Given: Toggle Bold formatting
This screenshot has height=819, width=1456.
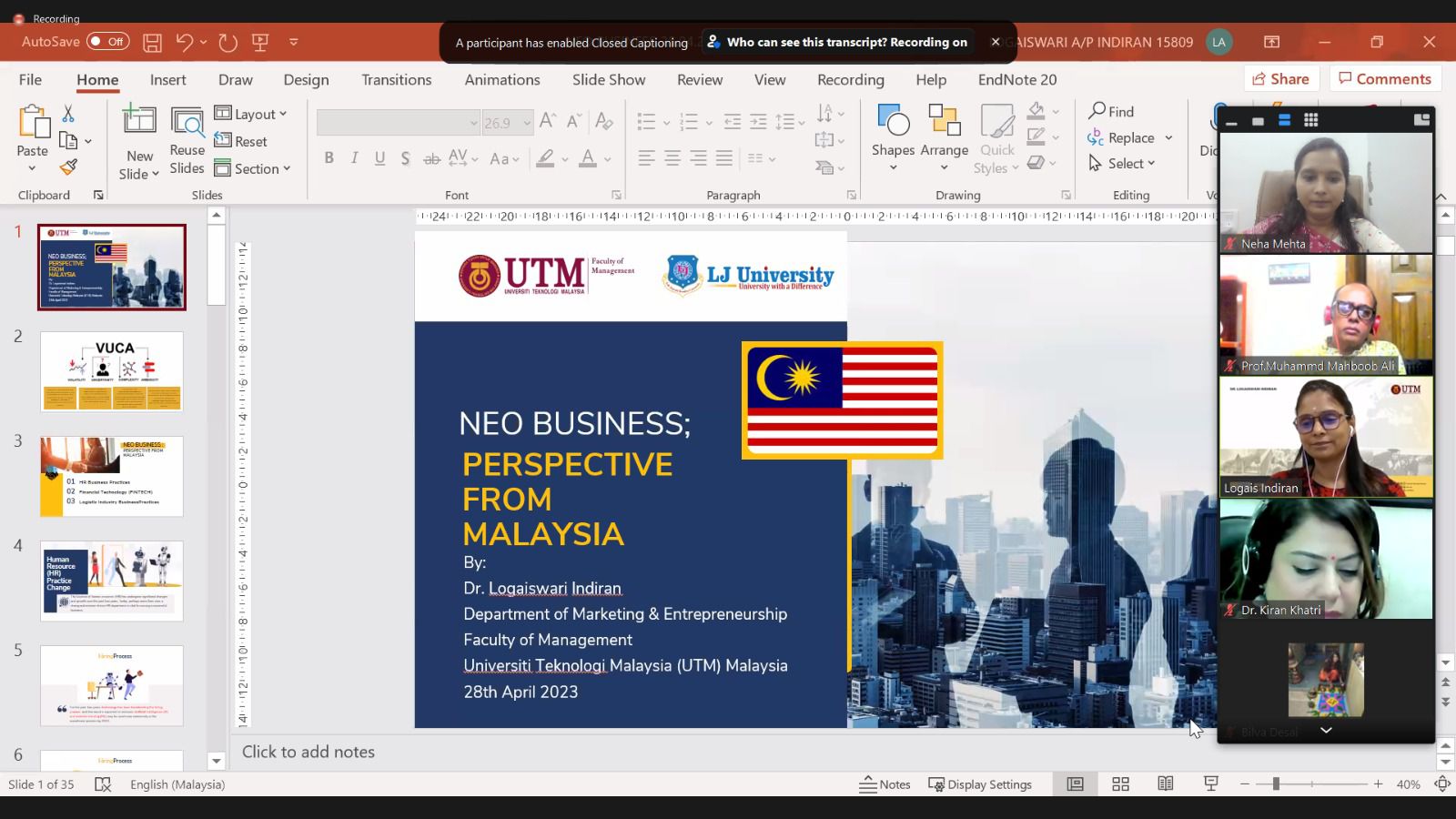Looking at the screenshot, I should (329, 158).
